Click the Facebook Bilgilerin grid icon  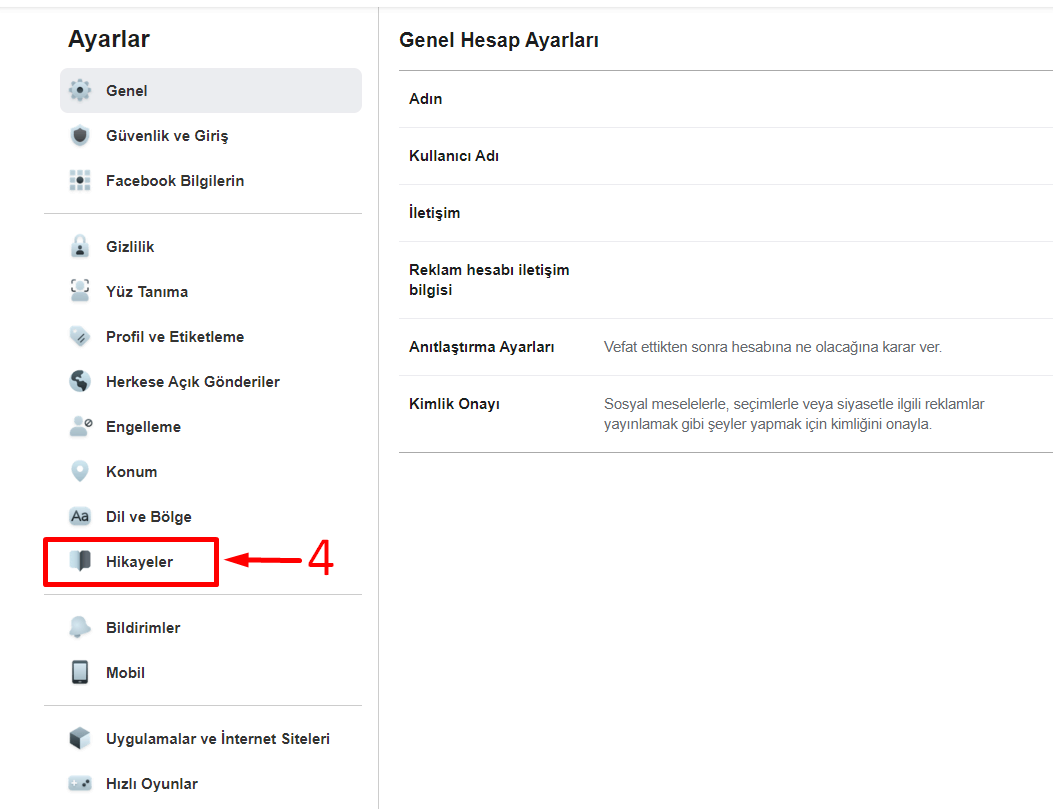80,181
